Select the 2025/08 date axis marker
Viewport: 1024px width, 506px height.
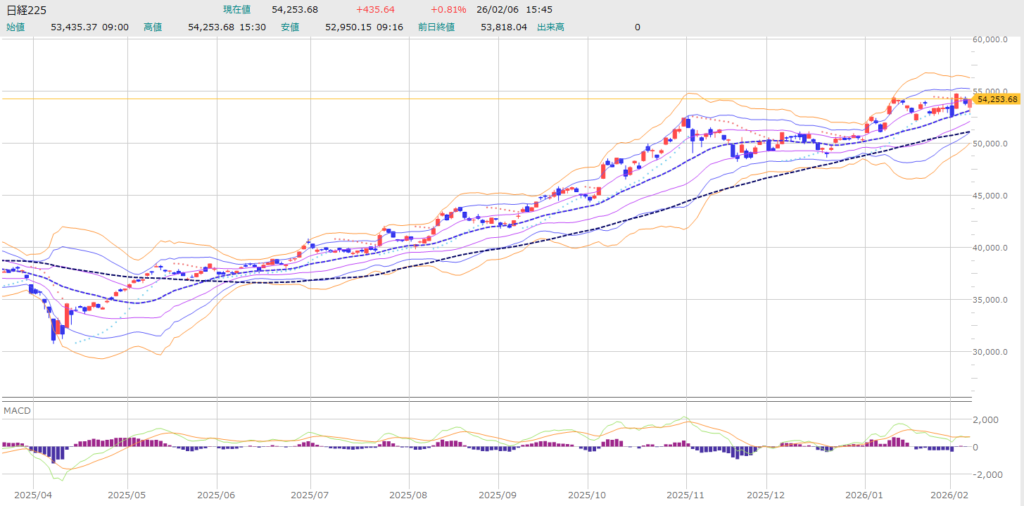coord(408,494)
